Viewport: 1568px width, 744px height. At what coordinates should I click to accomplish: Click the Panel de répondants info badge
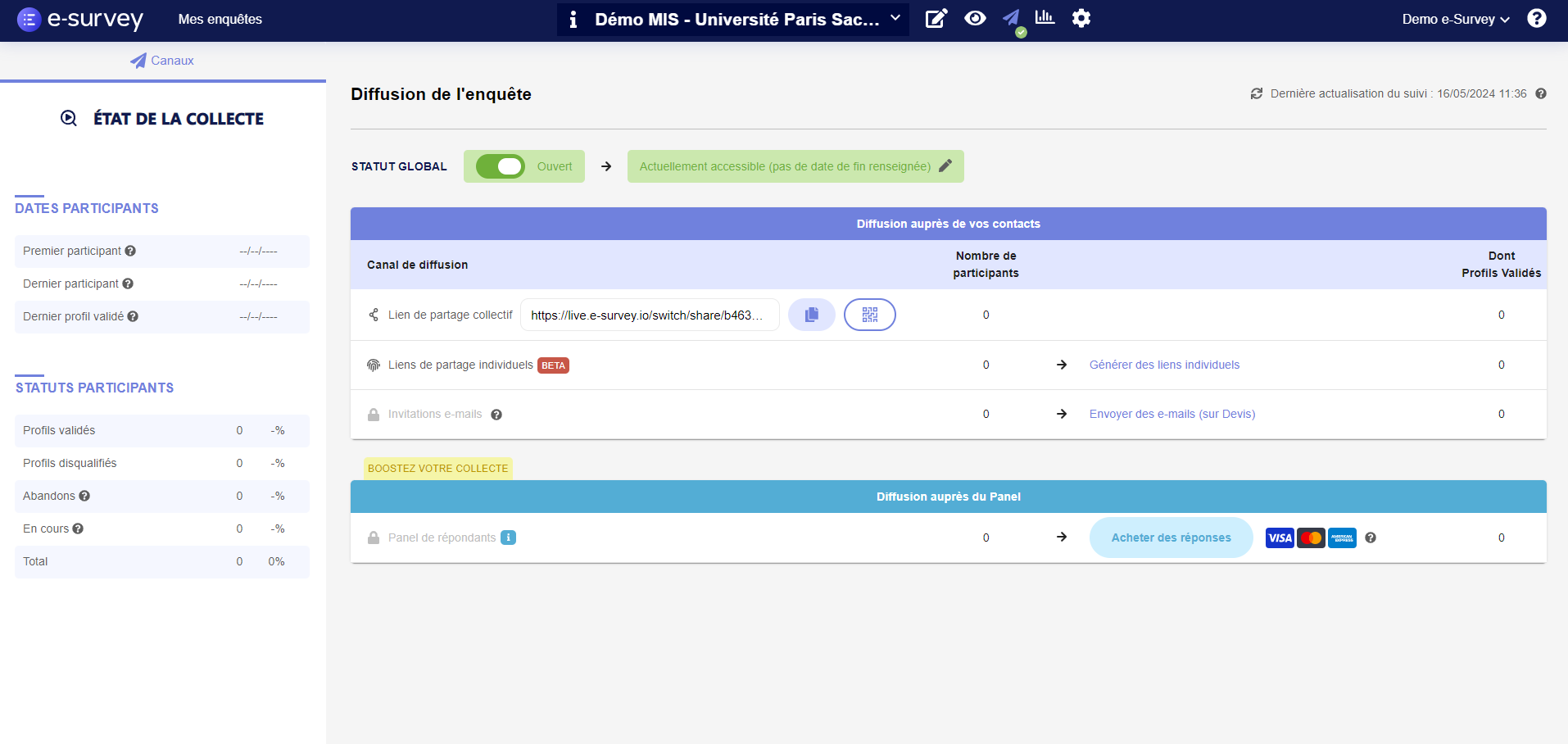click(x=508, y=538)
